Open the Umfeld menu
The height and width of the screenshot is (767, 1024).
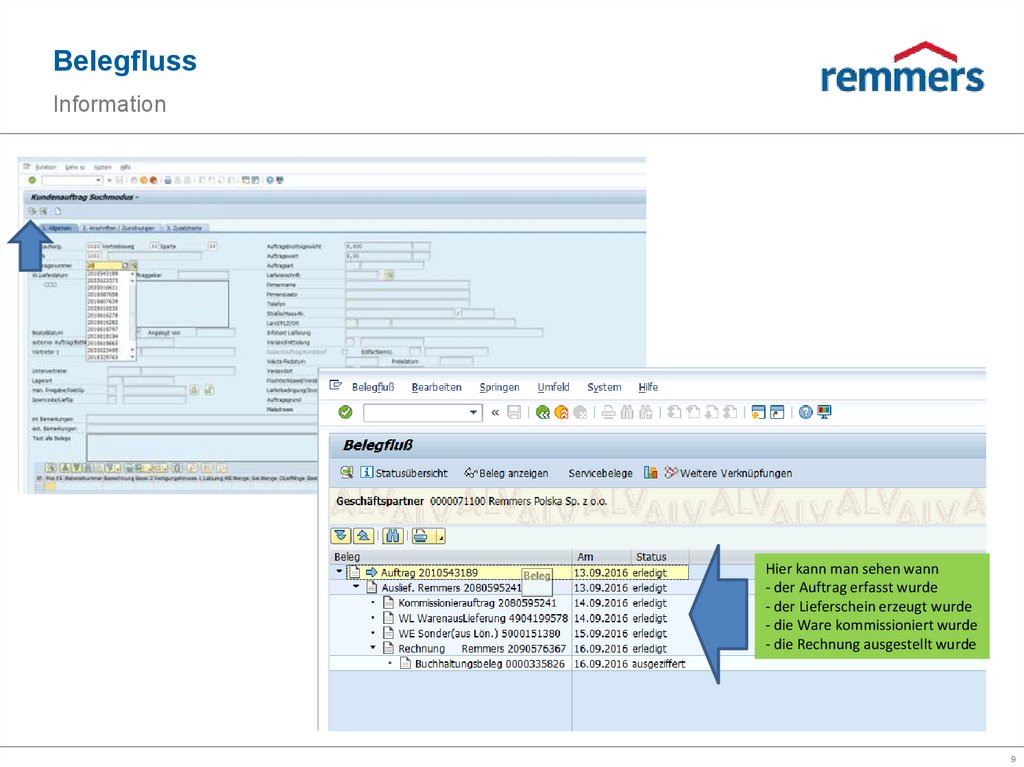(553, 387)
